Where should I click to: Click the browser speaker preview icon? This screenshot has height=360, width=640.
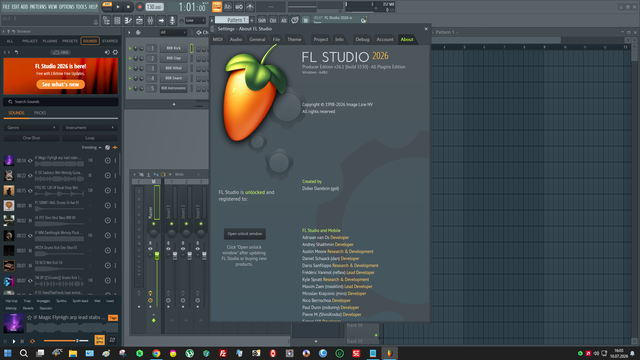pos(107,52)
